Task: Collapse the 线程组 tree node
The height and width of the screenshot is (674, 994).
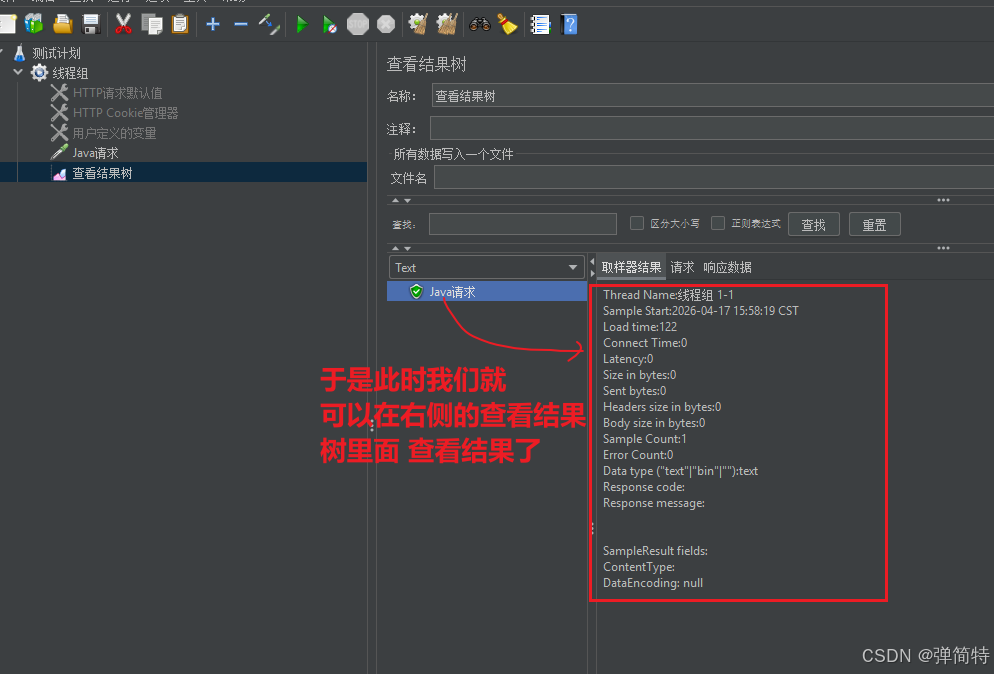Action: pos(16,72)
